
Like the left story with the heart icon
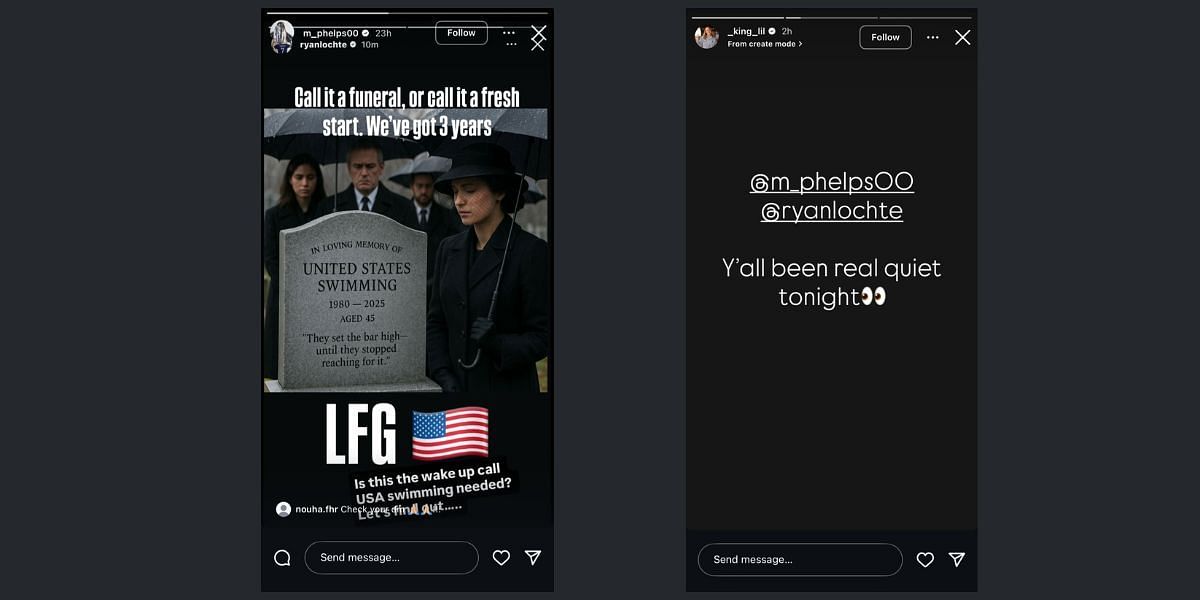(501, 558)
